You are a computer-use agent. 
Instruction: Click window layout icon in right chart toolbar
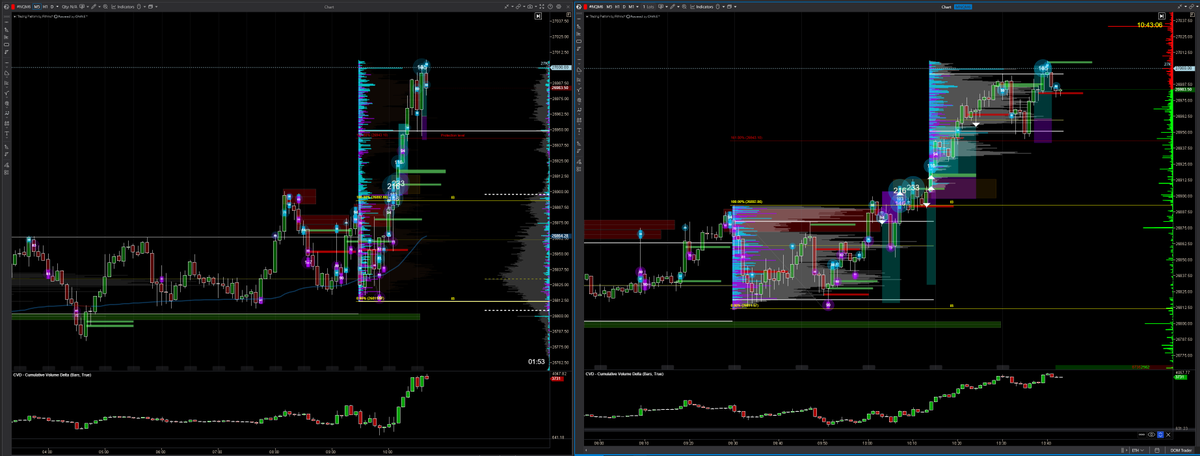tap(729, 6)
